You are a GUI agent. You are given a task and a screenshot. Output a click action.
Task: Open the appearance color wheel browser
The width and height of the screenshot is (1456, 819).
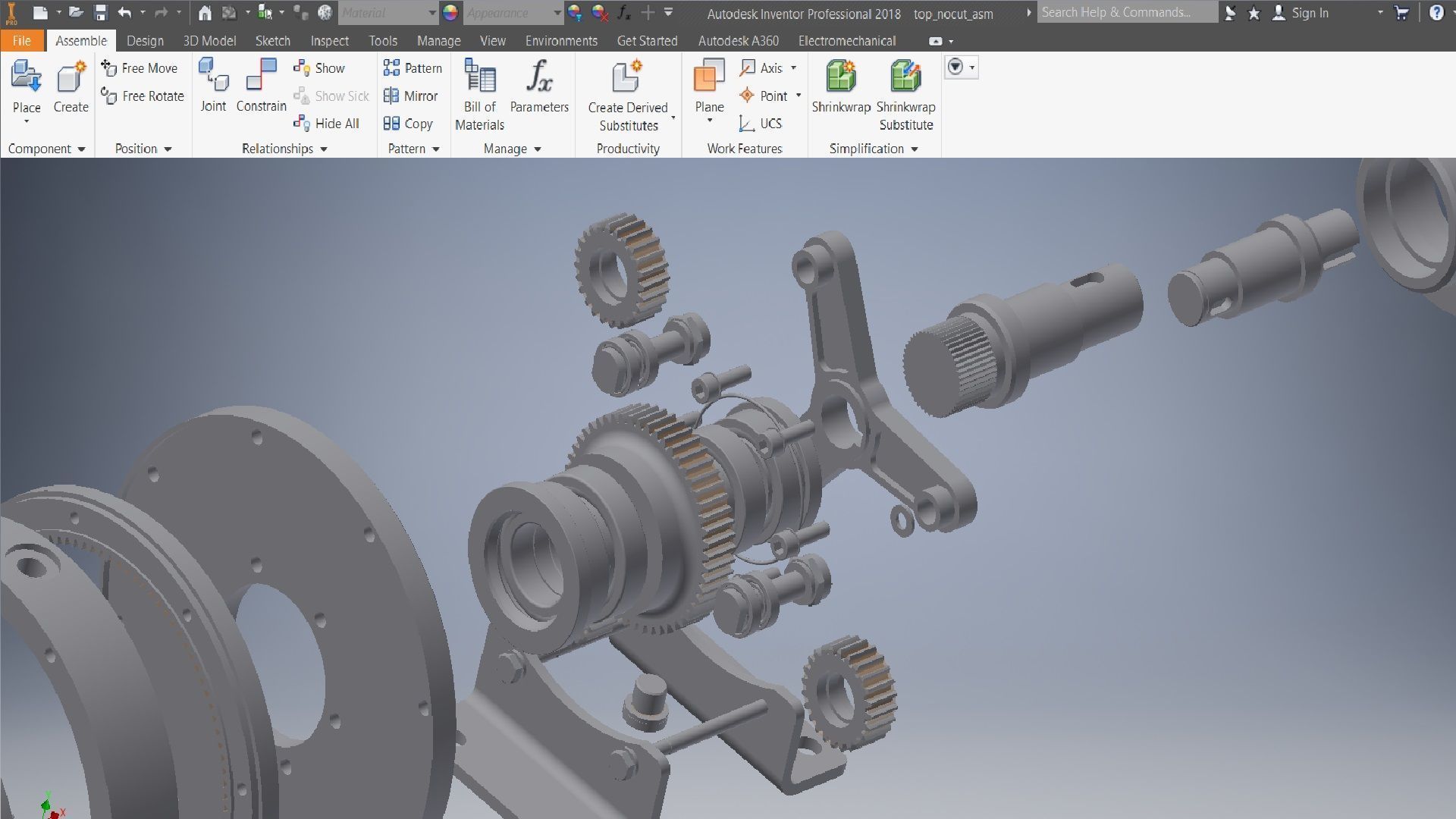coord(450,13)
